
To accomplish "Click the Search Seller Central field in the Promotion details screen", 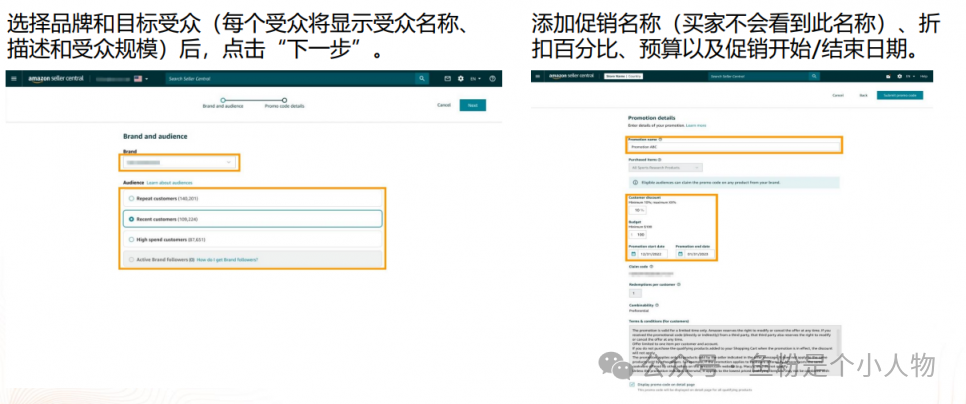I will coord(759,76).
